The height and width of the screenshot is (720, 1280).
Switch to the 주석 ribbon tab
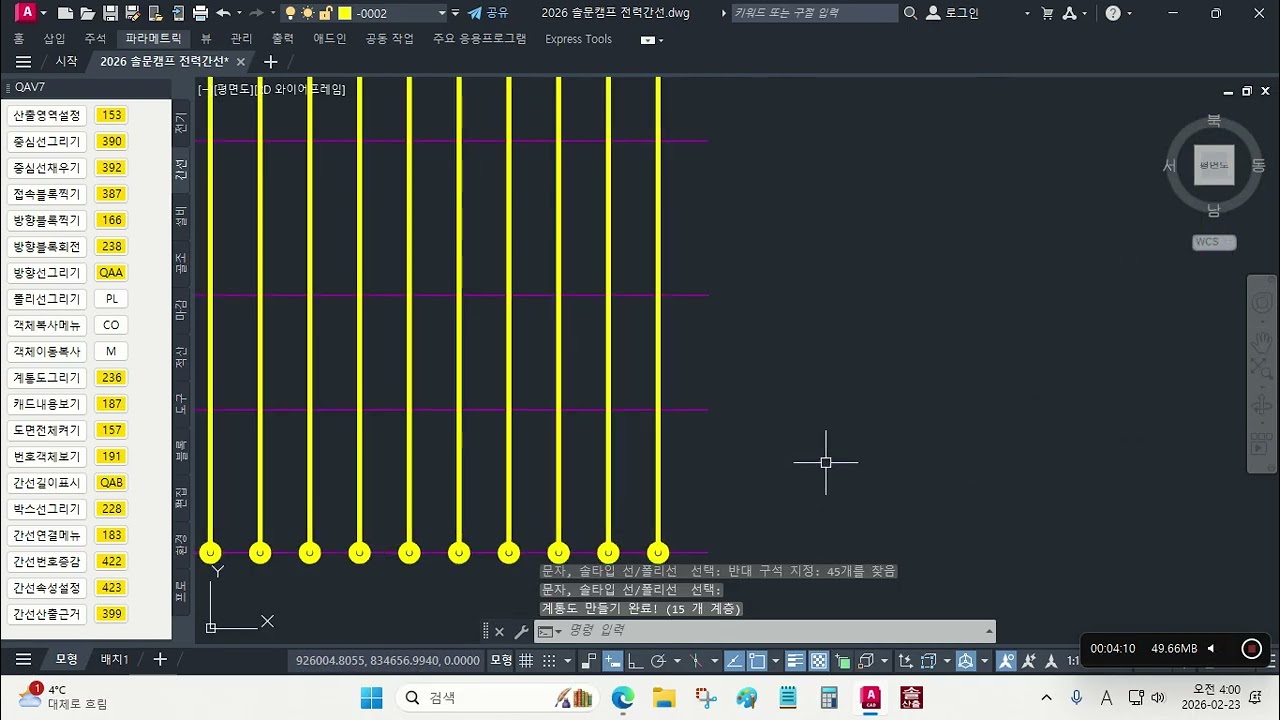pyautogui.click(x=95, y=39)
